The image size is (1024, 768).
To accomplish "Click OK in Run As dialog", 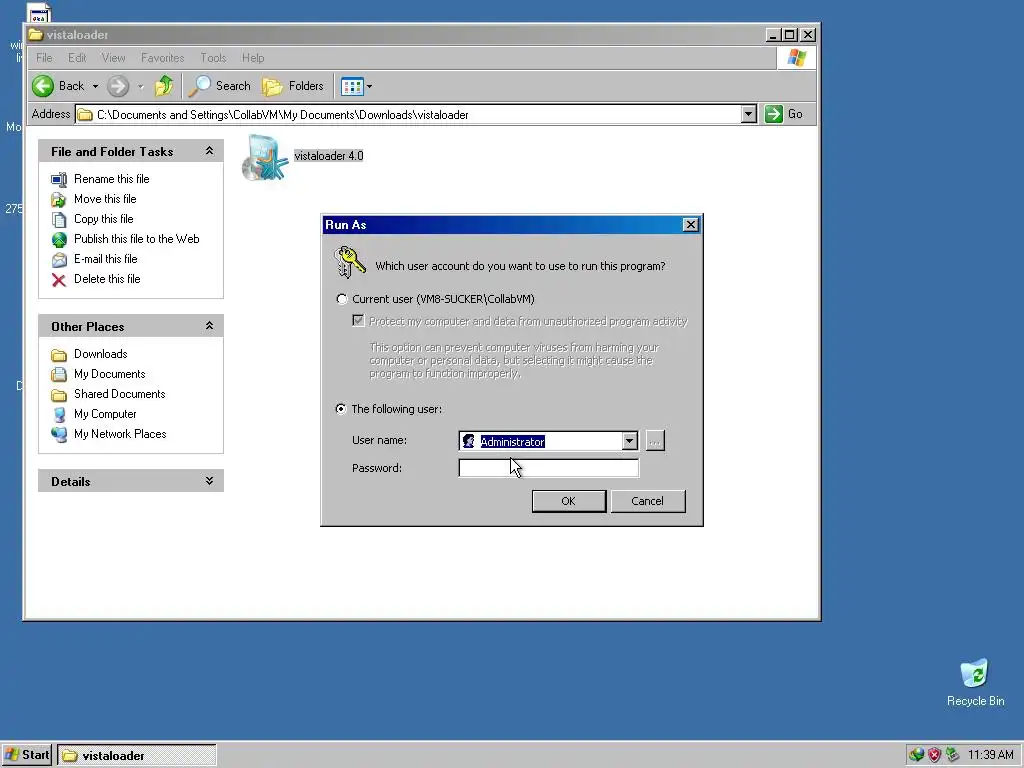I will 569,501.
